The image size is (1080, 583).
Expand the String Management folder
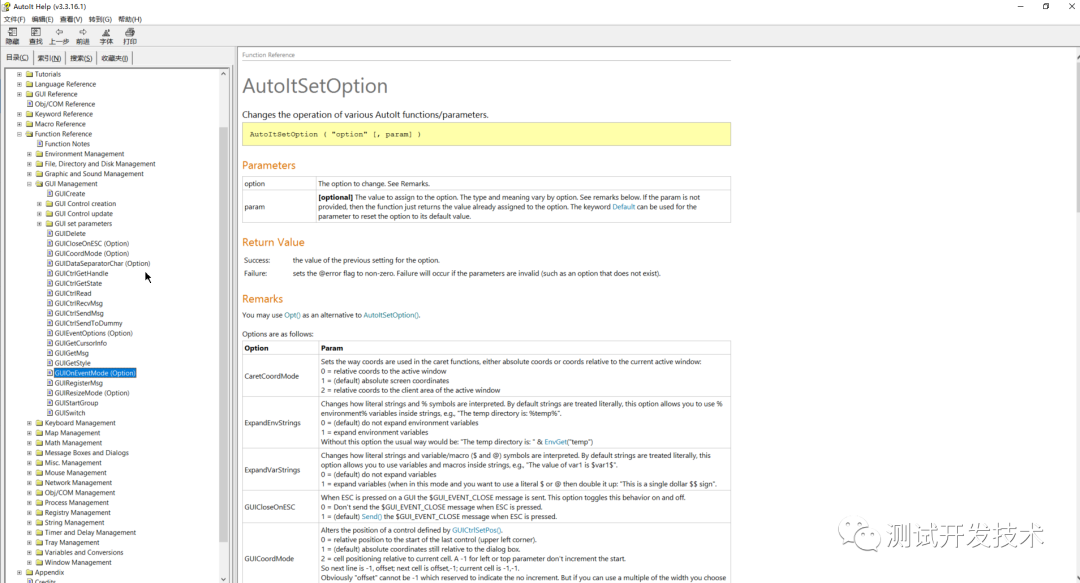tap(29, 522)
